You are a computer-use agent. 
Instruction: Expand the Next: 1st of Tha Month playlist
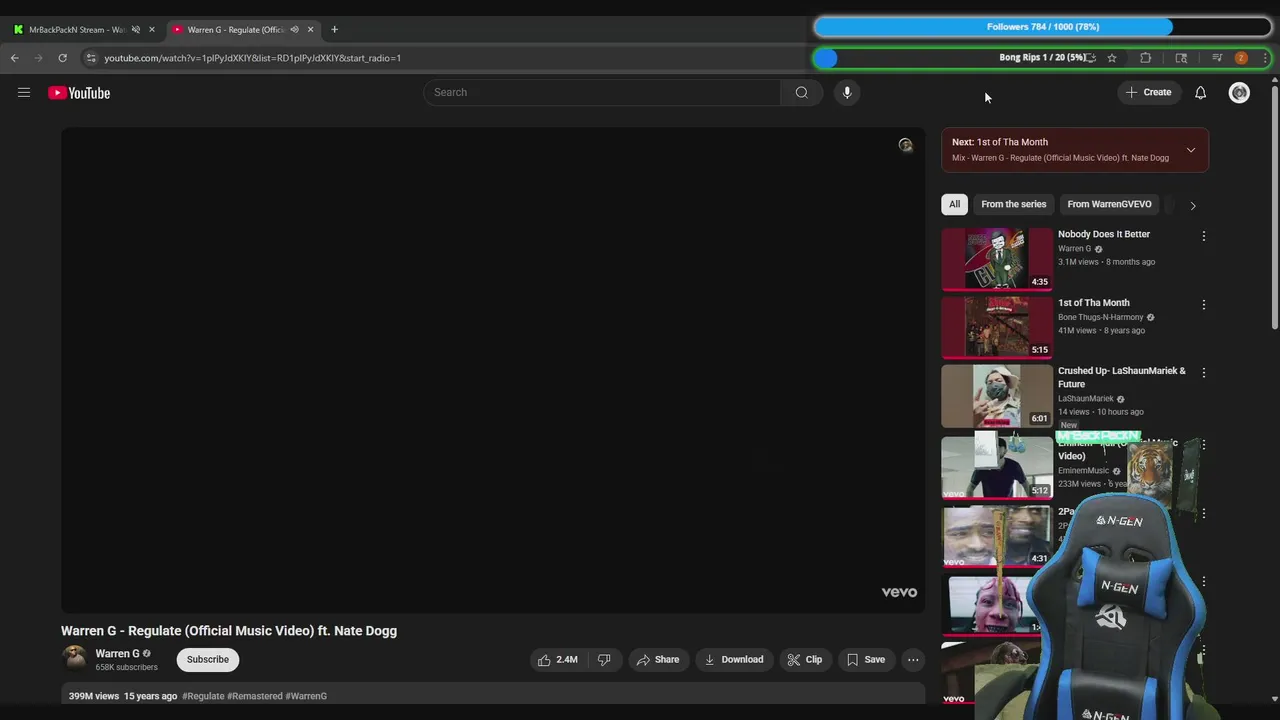click(x=1190, y=150)
